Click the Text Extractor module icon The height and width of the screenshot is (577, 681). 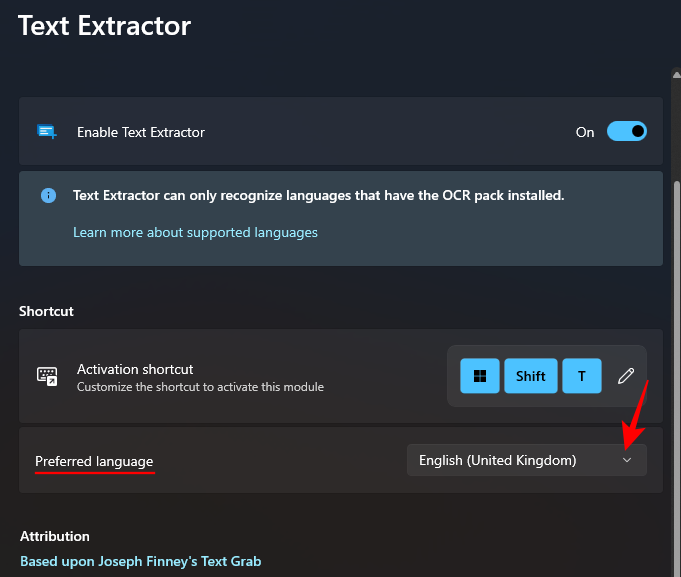[x=46, y=132]
